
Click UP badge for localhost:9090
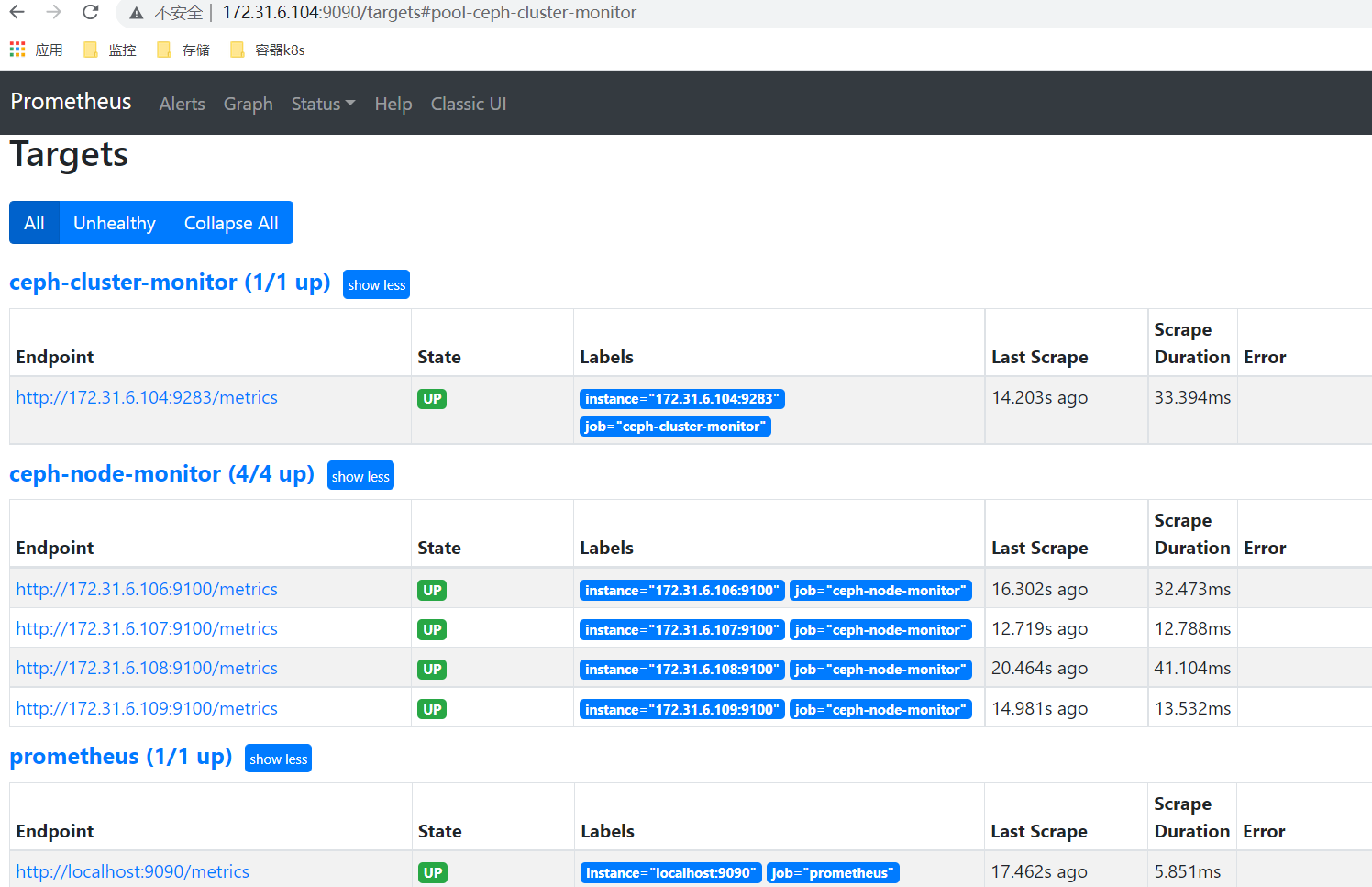pyautogui.click(x=433, y=873)
